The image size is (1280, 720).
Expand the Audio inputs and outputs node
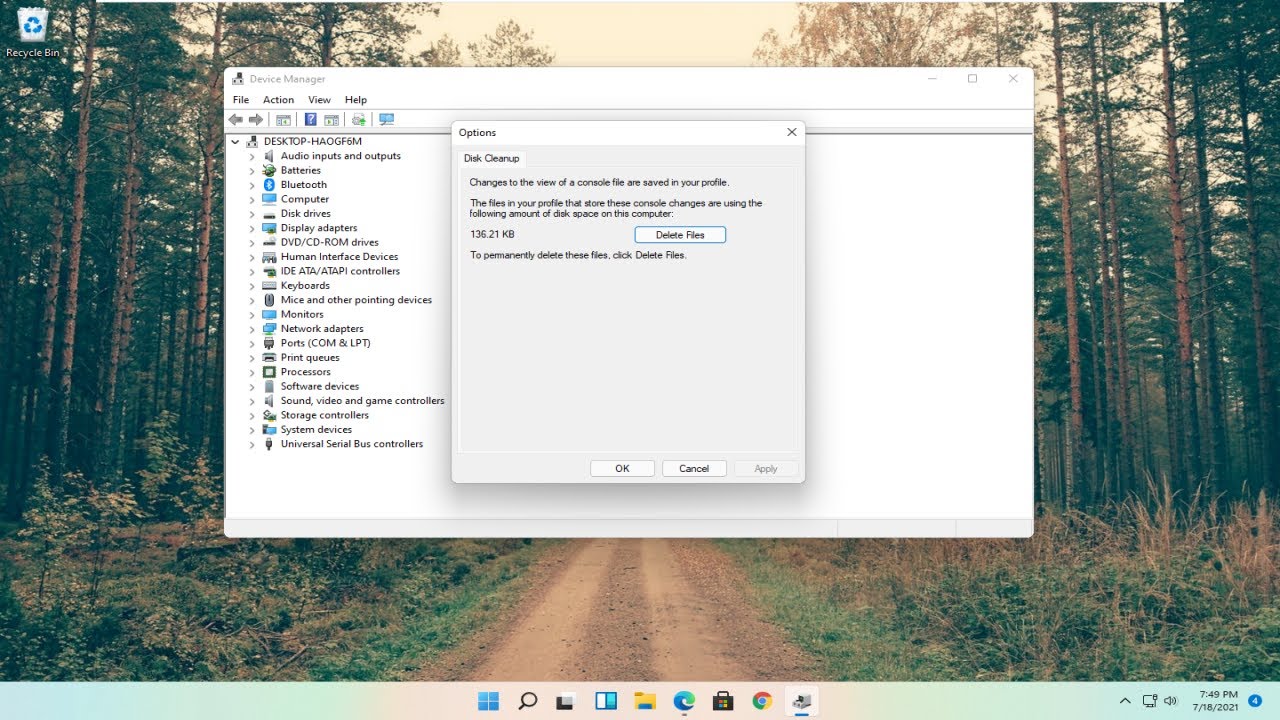[252, 157]
